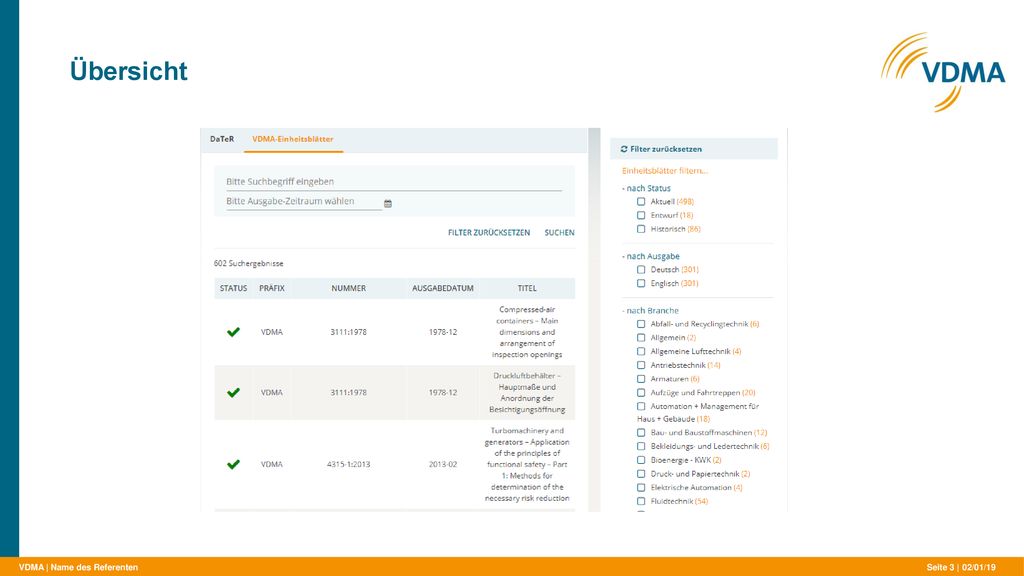Click the Übersicht slide heading
The width and height of the screenshot is (1024, 576).
(x=129, y=71)
